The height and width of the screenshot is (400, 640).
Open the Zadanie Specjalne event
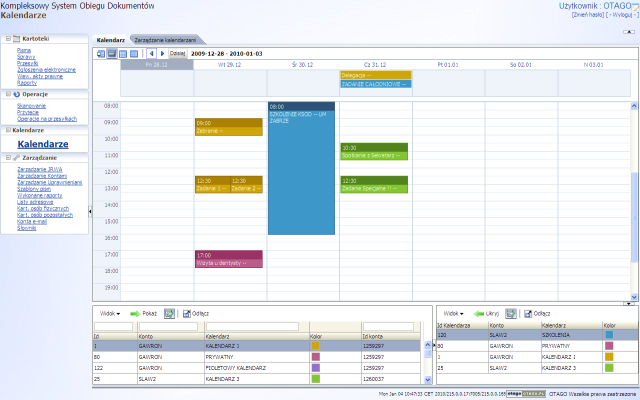point(374,184)
